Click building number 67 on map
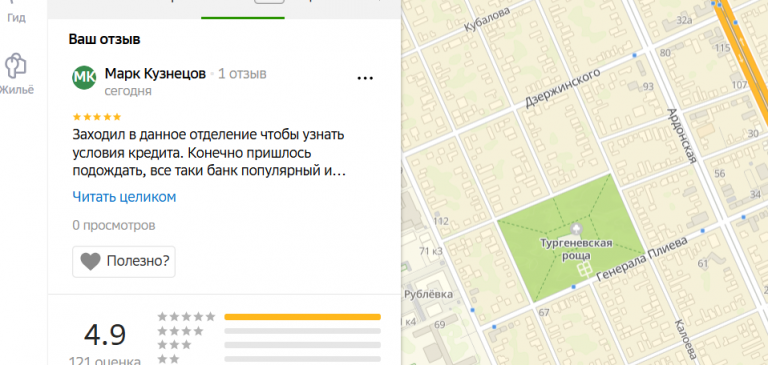This screenshot has height=365, width=768. click(x=544, y=313)
